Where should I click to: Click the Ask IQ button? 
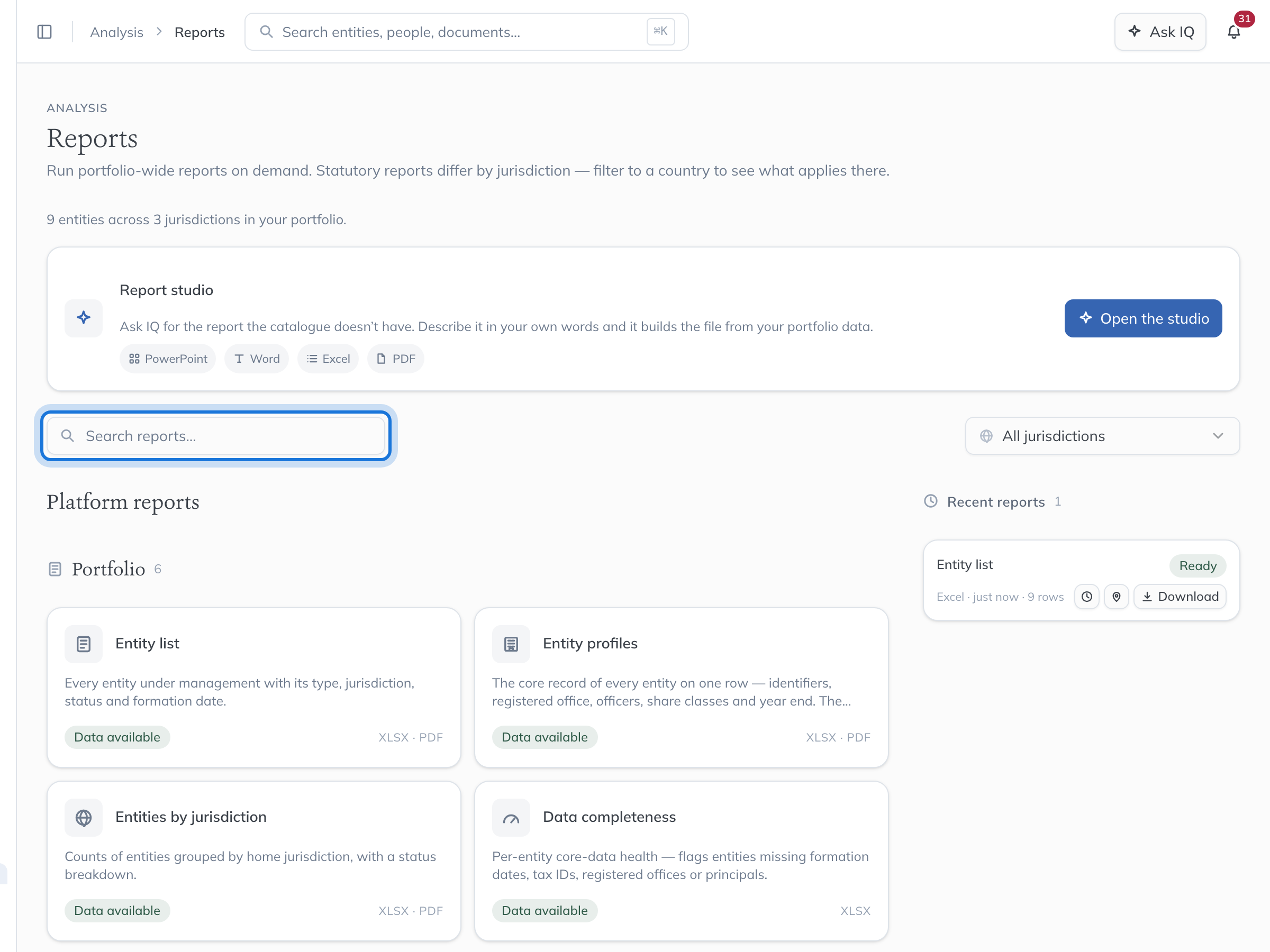pos(1160,32)
